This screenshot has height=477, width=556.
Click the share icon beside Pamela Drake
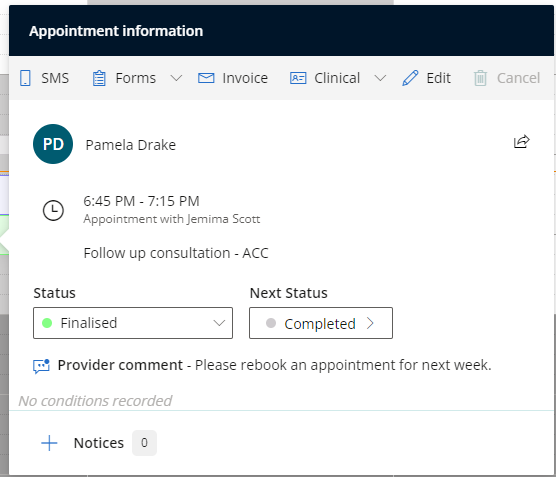pos(522,142)
